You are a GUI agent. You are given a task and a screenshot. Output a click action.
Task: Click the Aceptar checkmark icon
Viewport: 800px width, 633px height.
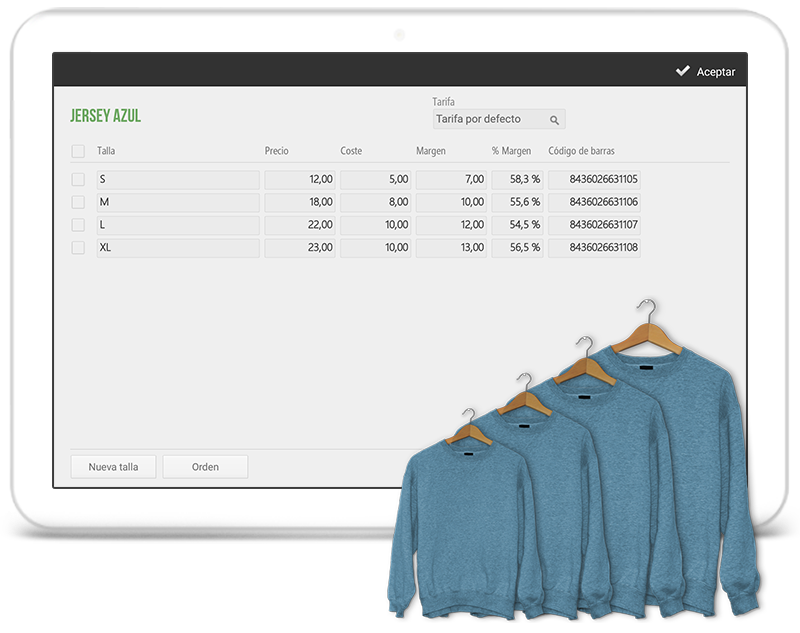click(682, 71)
